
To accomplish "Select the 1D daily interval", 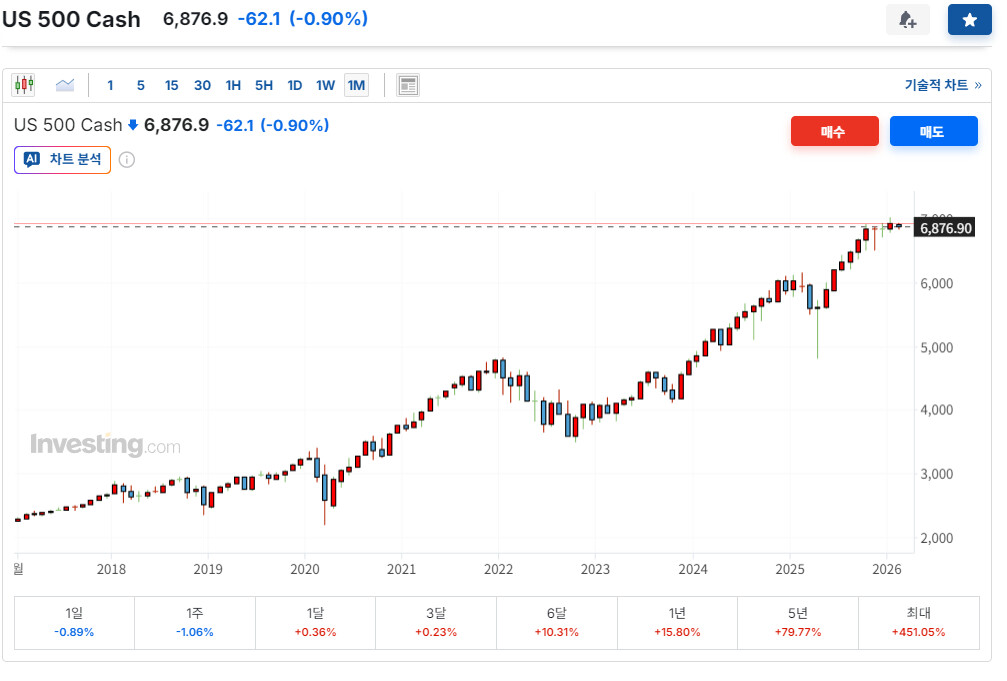I will pyautogui.click(x=295, y=85).
